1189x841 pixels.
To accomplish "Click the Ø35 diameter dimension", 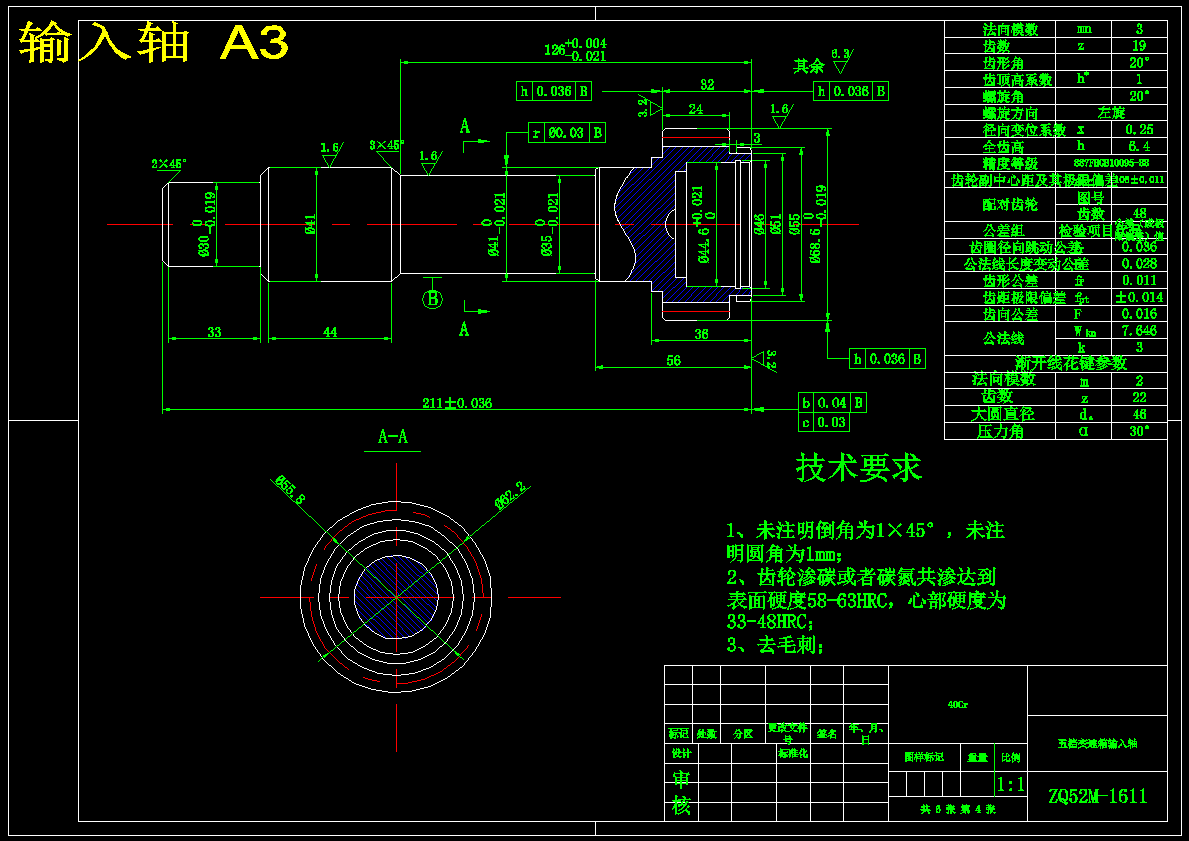I will tap(548, 225).
